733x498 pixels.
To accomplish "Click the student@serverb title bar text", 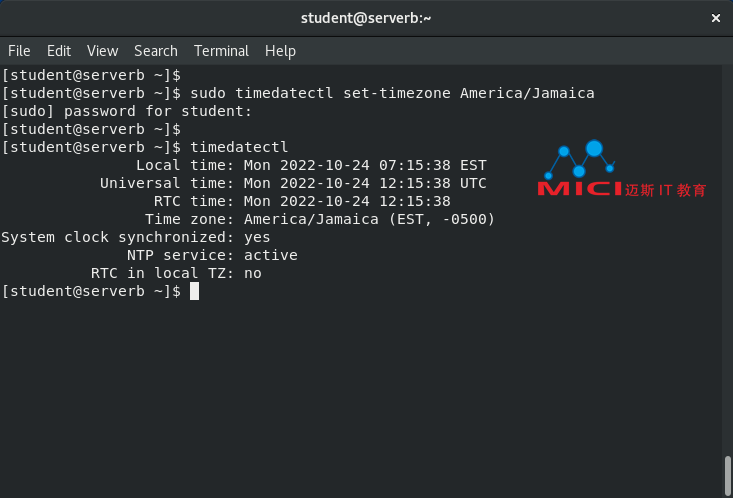I will [x=366, y=18].
